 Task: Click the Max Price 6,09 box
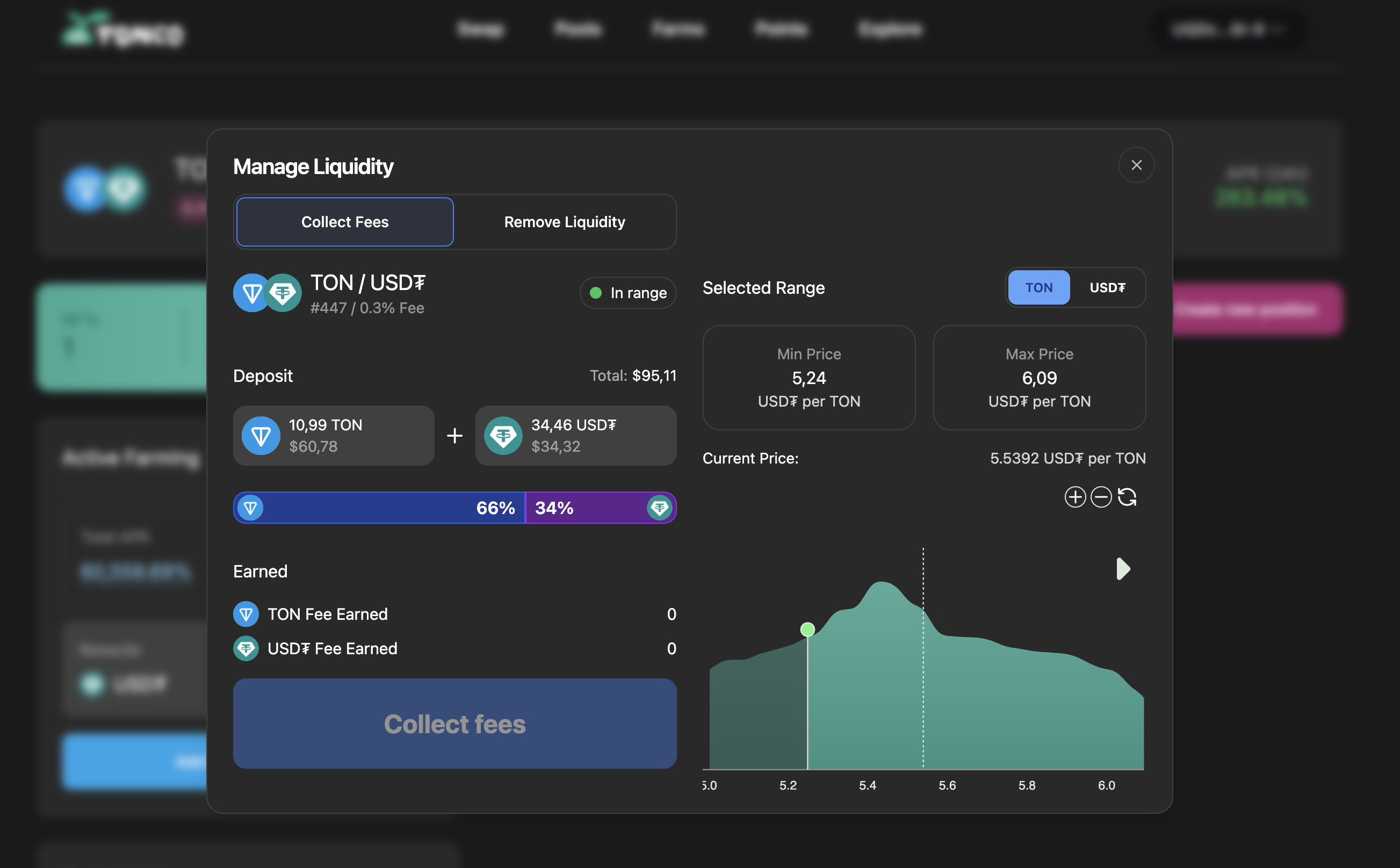tap(1039, 378)
